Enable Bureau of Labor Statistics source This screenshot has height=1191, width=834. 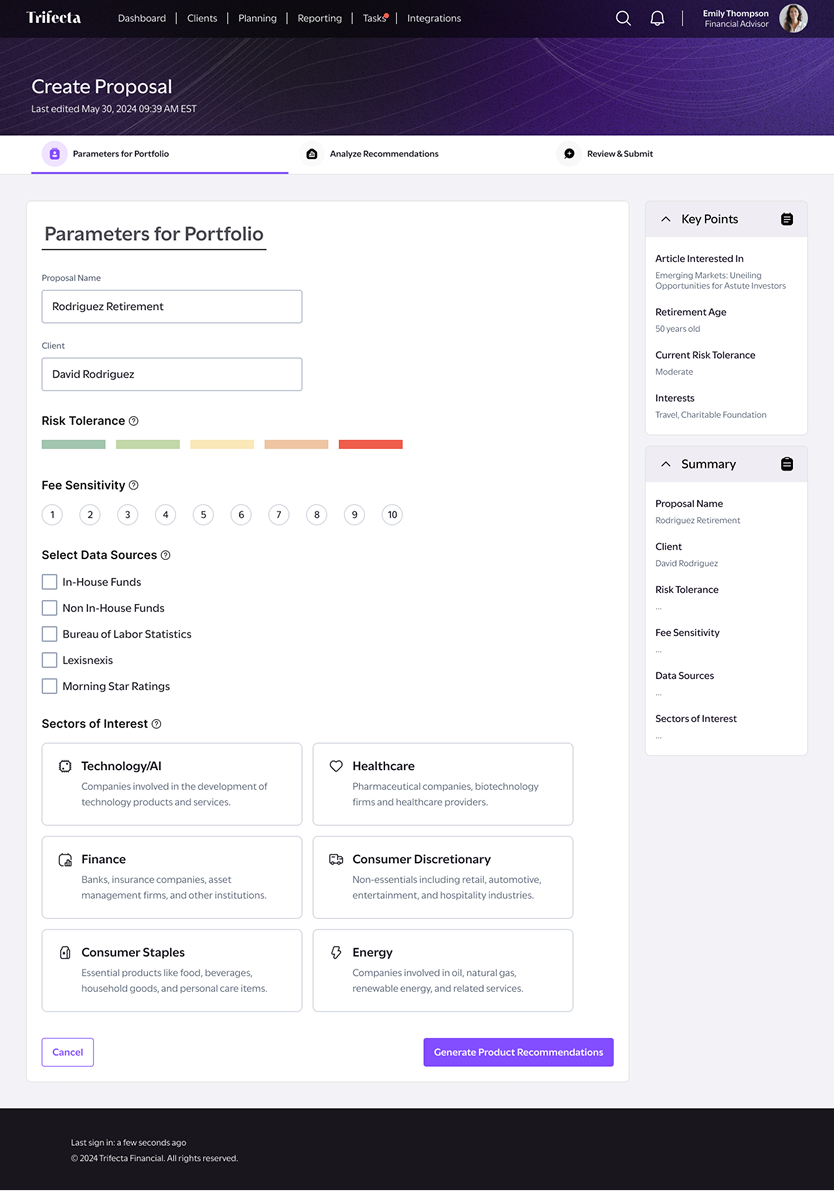click(49, 634)
